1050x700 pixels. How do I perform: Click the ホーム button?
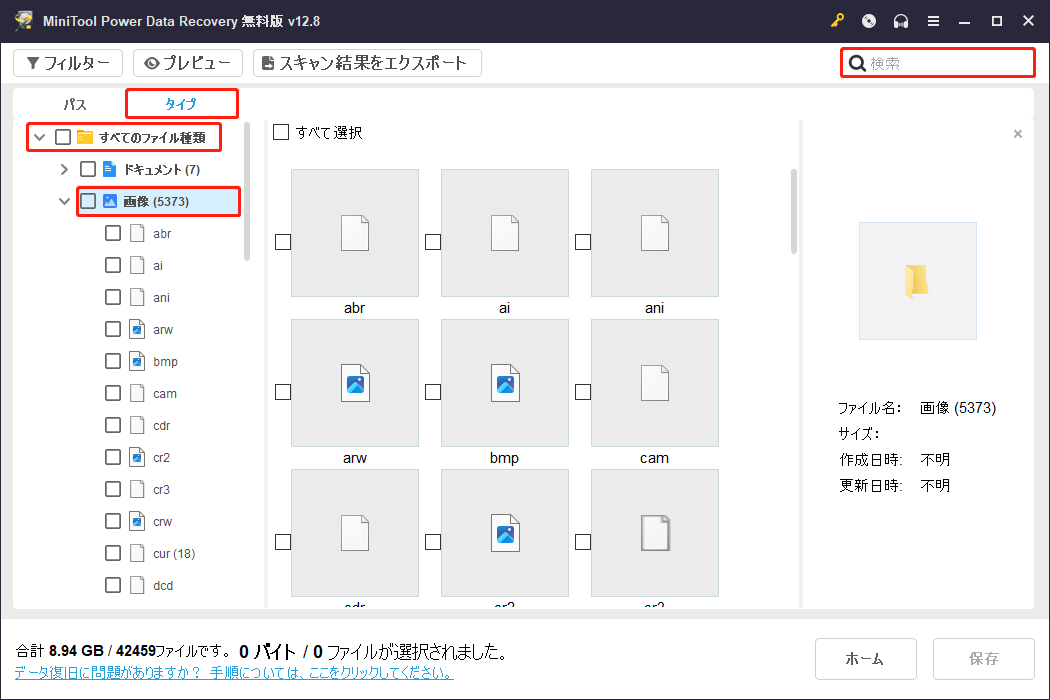tap(866, 658)
